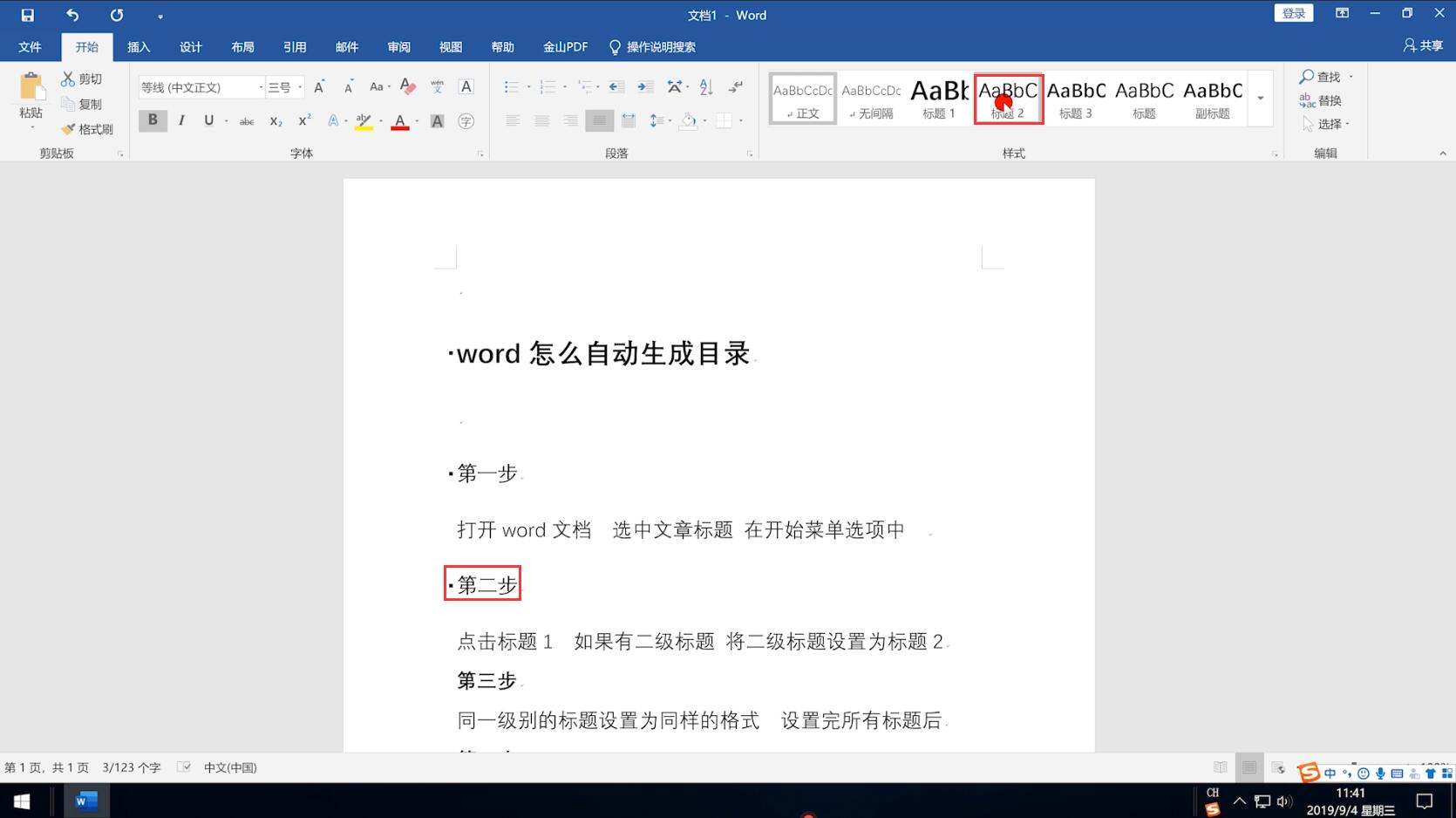1456x818 pixels.
Task: Apply character border icon
Action: 466,86
